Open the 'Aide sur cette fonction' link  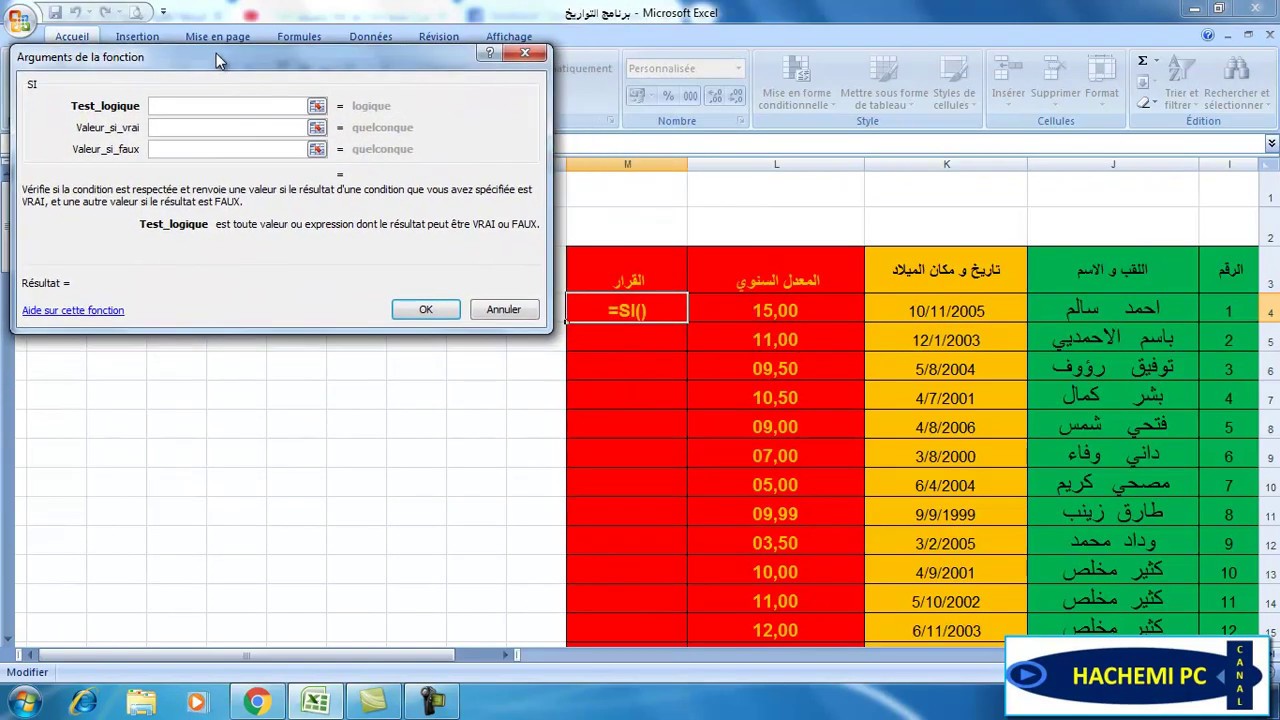click(x=73, y=310)
